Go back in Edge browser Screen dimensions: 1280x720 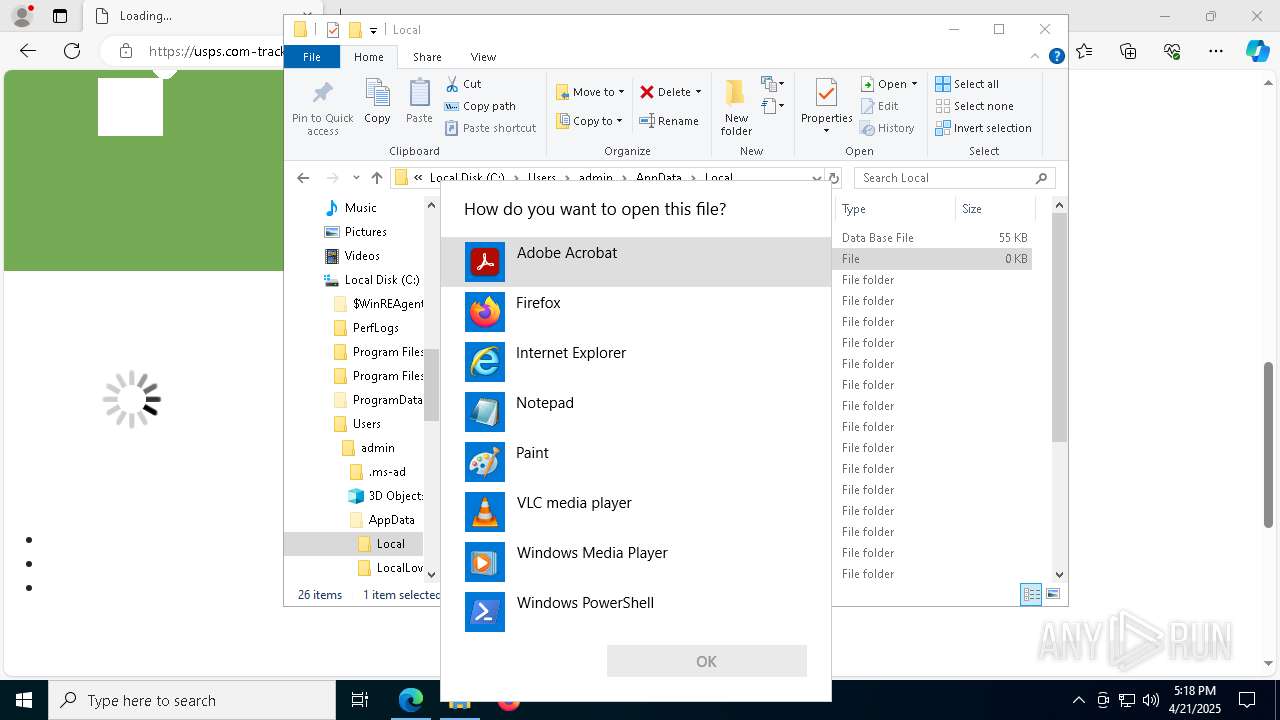(x=28, y=51)
